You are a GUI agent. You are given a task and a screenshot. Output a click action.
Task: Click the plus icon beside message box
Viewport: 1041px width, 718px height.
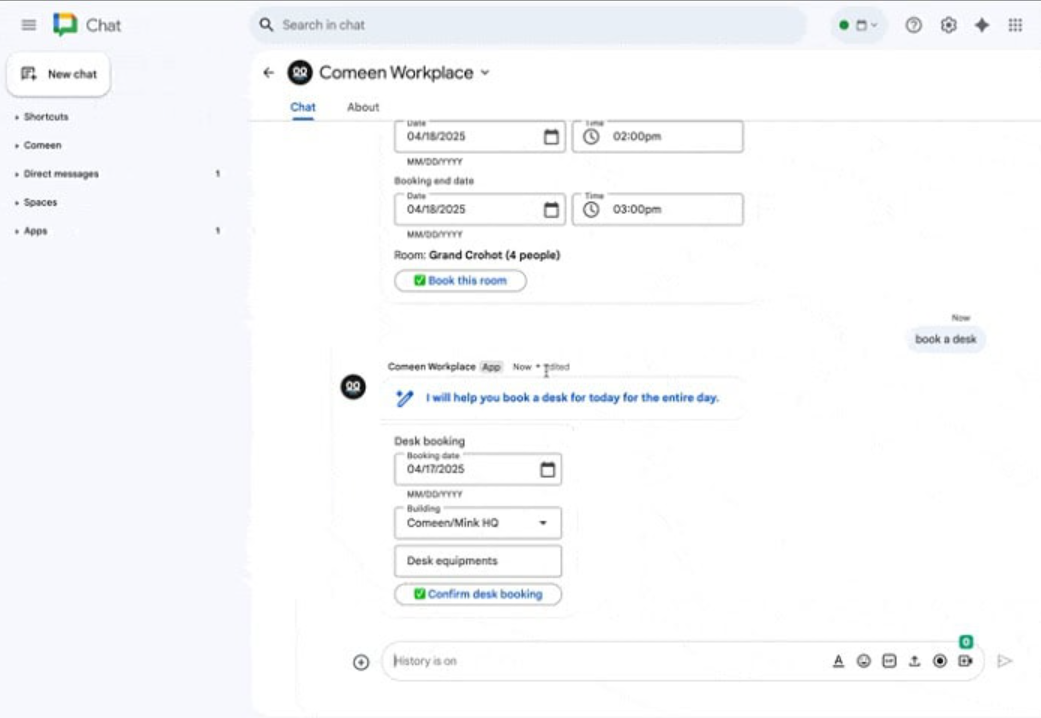click(361, 662)
